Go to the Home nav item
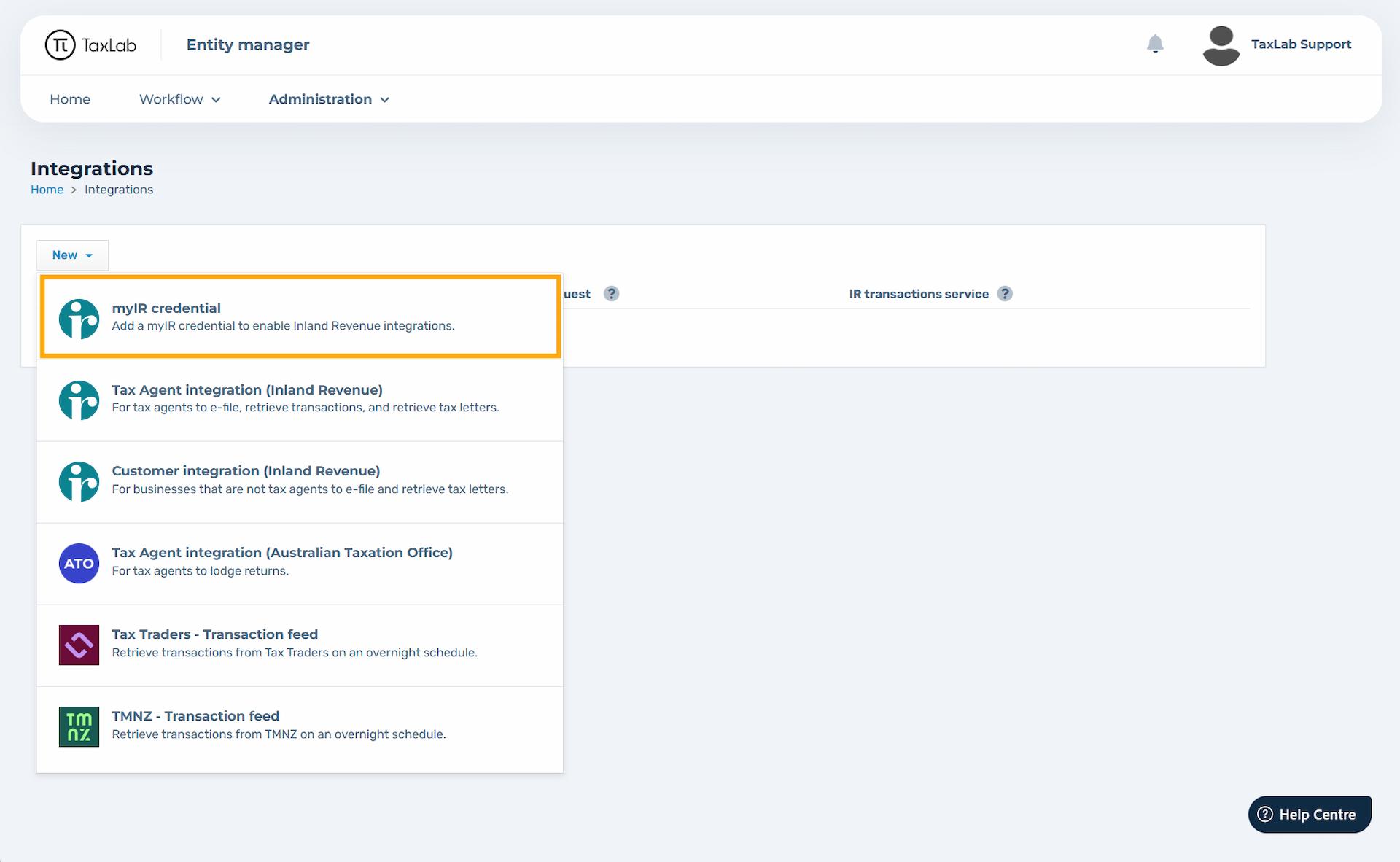1400x862 pixels. [x=70, y=99]
